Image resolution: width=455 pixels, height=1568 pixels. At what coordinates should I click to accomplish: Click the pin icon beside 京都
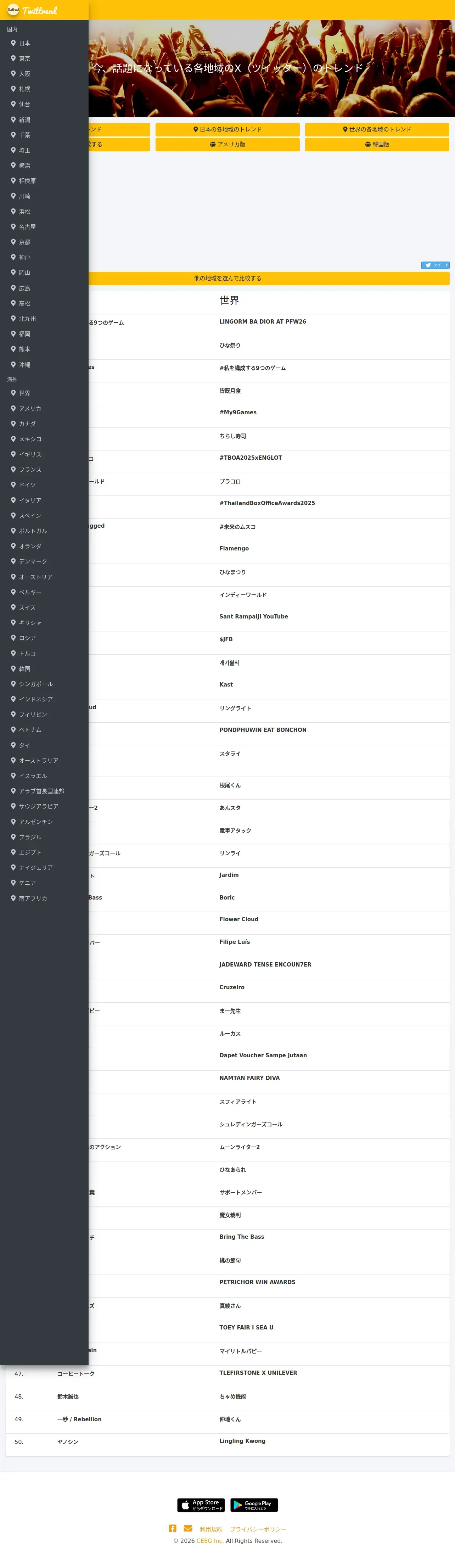tap(13, 242)
